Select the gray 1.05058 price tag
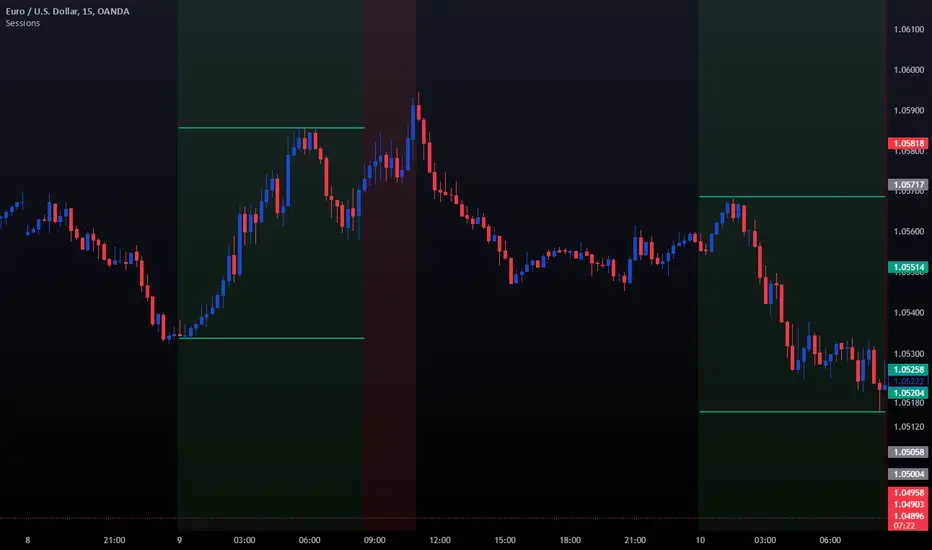Screen dimensions: 932x550 point(908,452)
